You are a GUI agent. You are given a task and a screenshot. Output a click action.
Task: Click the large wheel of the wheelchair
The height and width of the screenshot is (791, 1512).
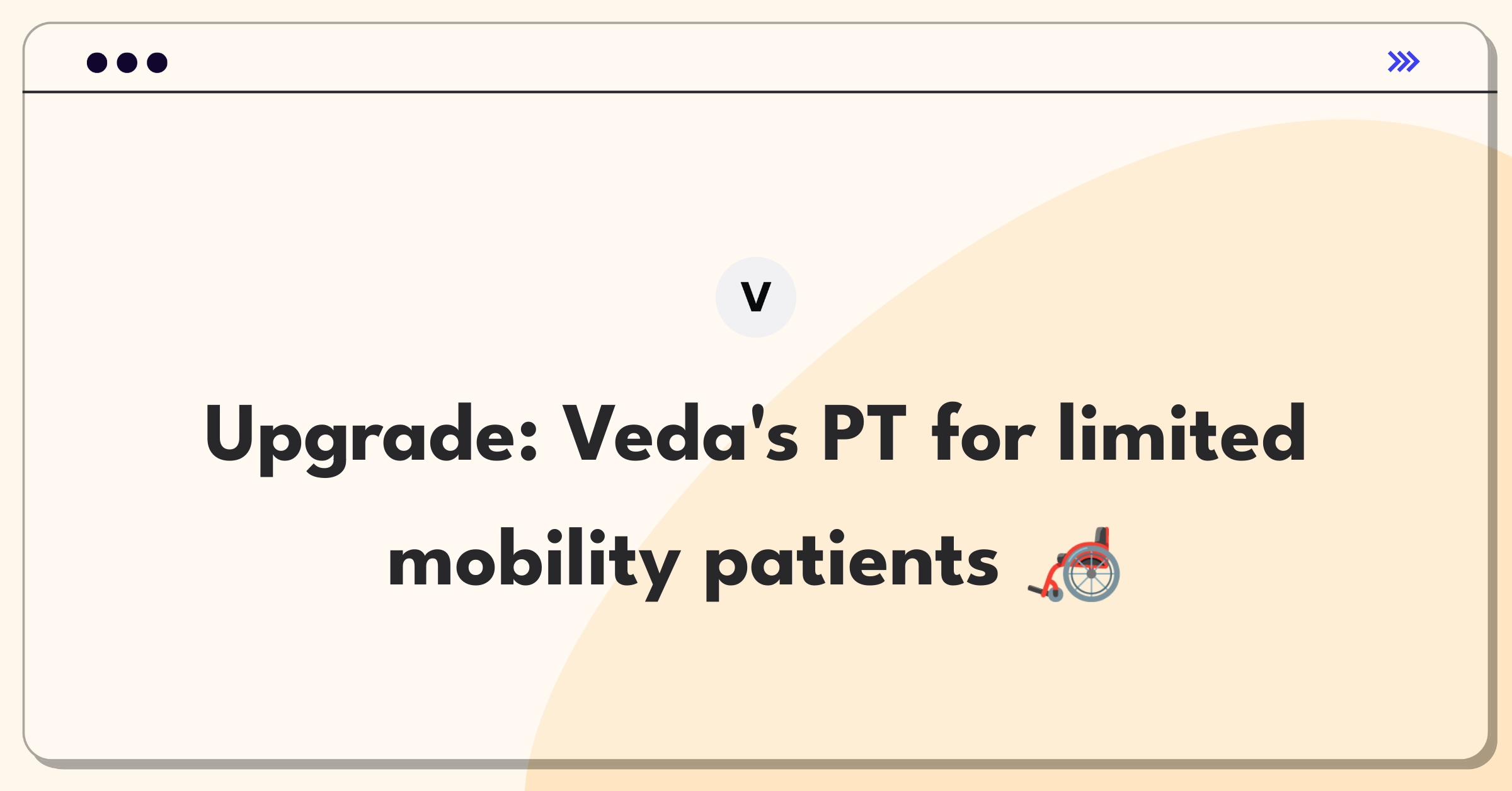click(1091, 574)
